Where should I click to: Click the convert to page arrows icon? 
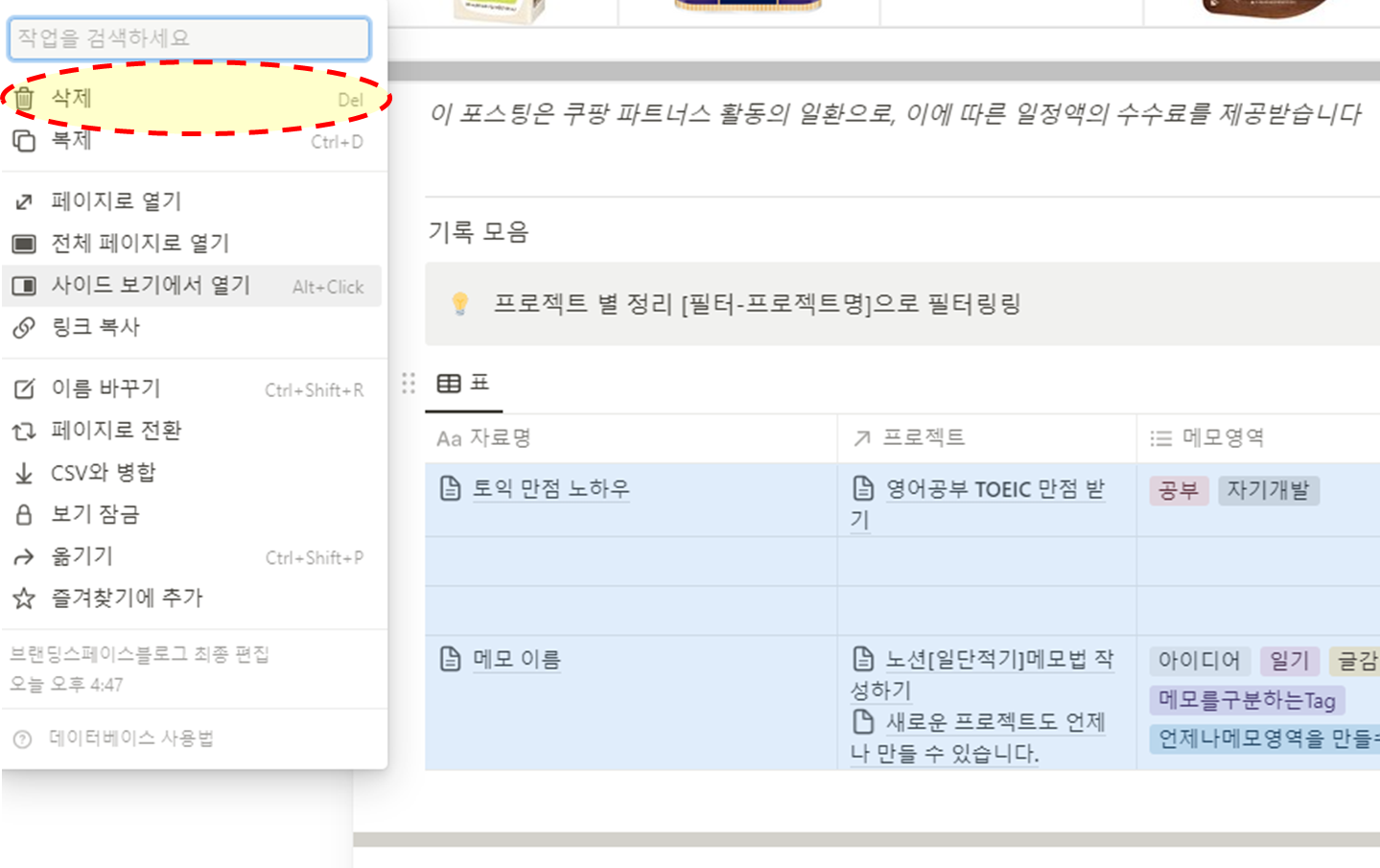tap(24, 432)
